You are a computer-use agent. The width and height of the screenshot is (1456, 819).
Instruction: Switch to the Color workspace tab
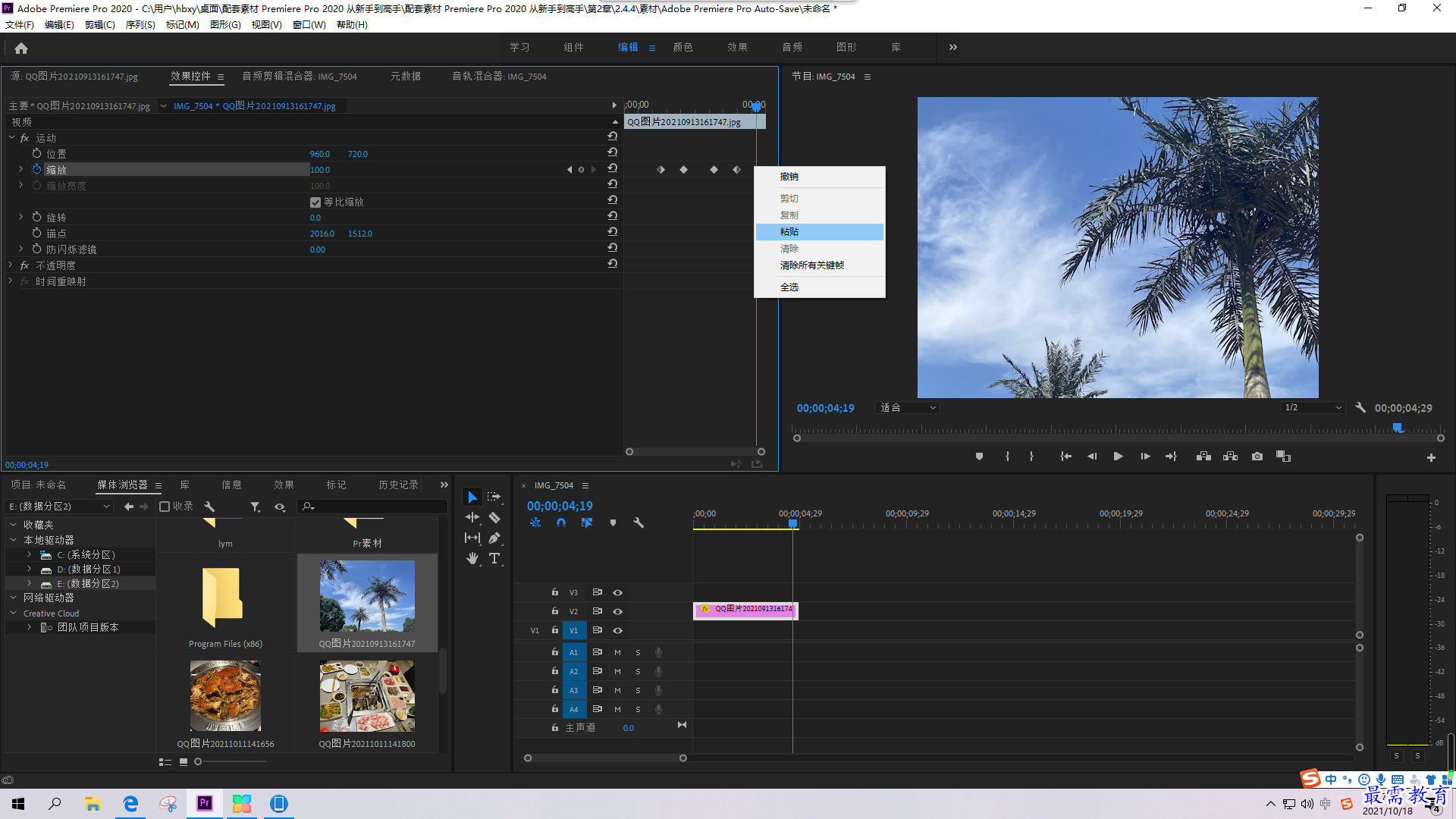coord(683,47)
